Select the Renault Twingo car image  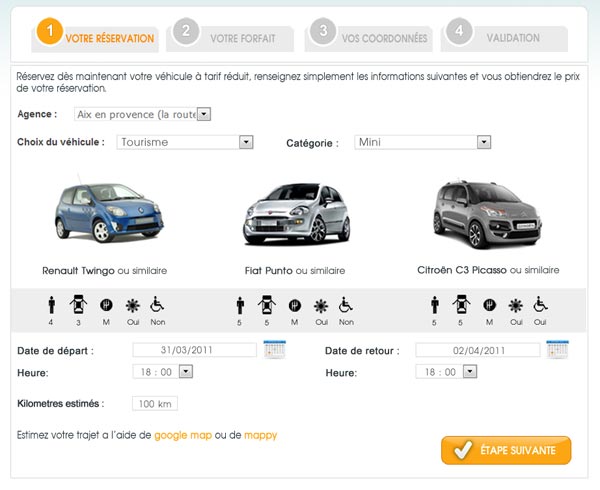point(109,210)
